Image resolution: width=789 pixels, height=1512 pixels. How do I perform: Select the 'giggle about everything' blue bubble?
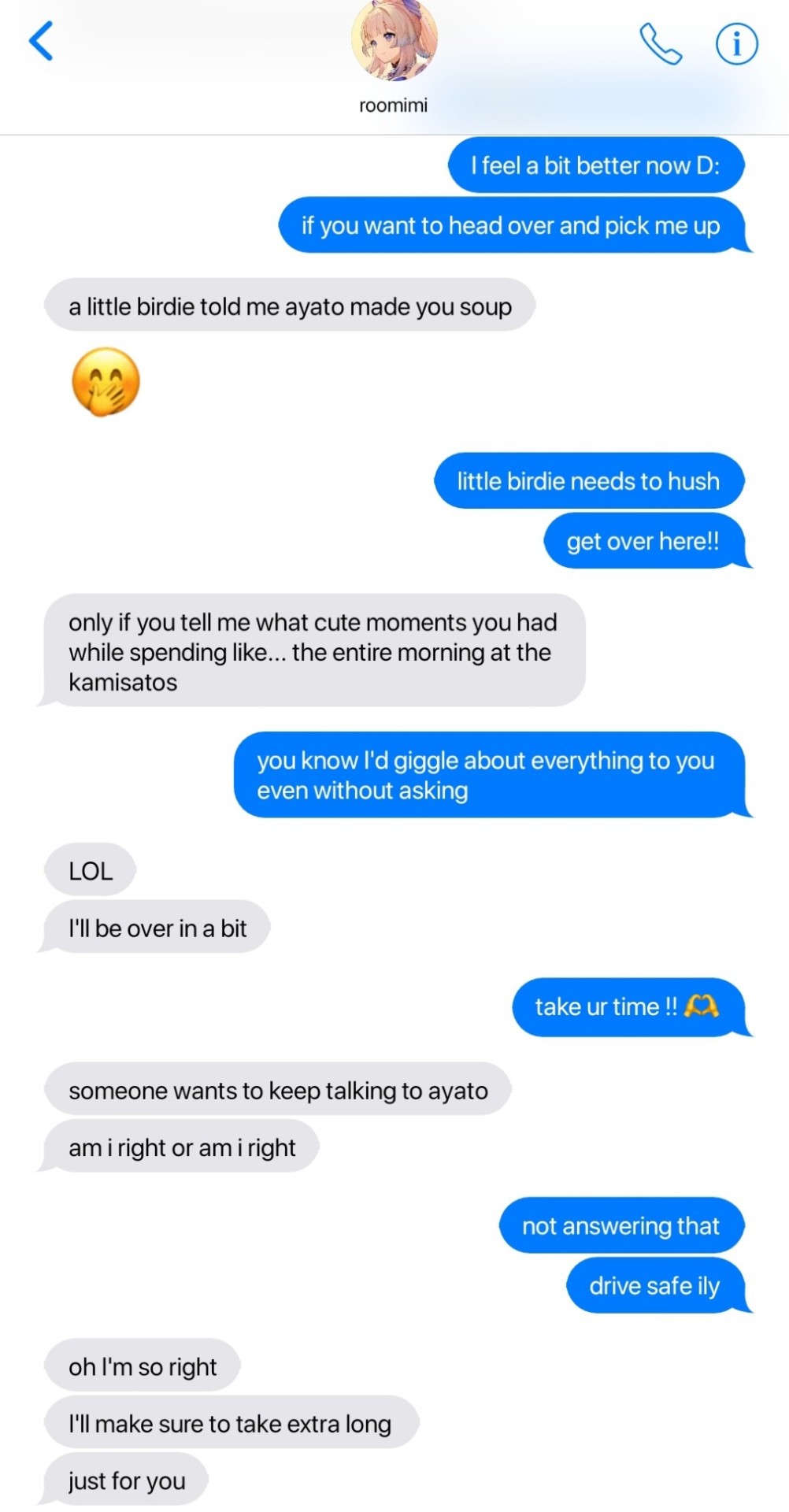click(491, 775)
